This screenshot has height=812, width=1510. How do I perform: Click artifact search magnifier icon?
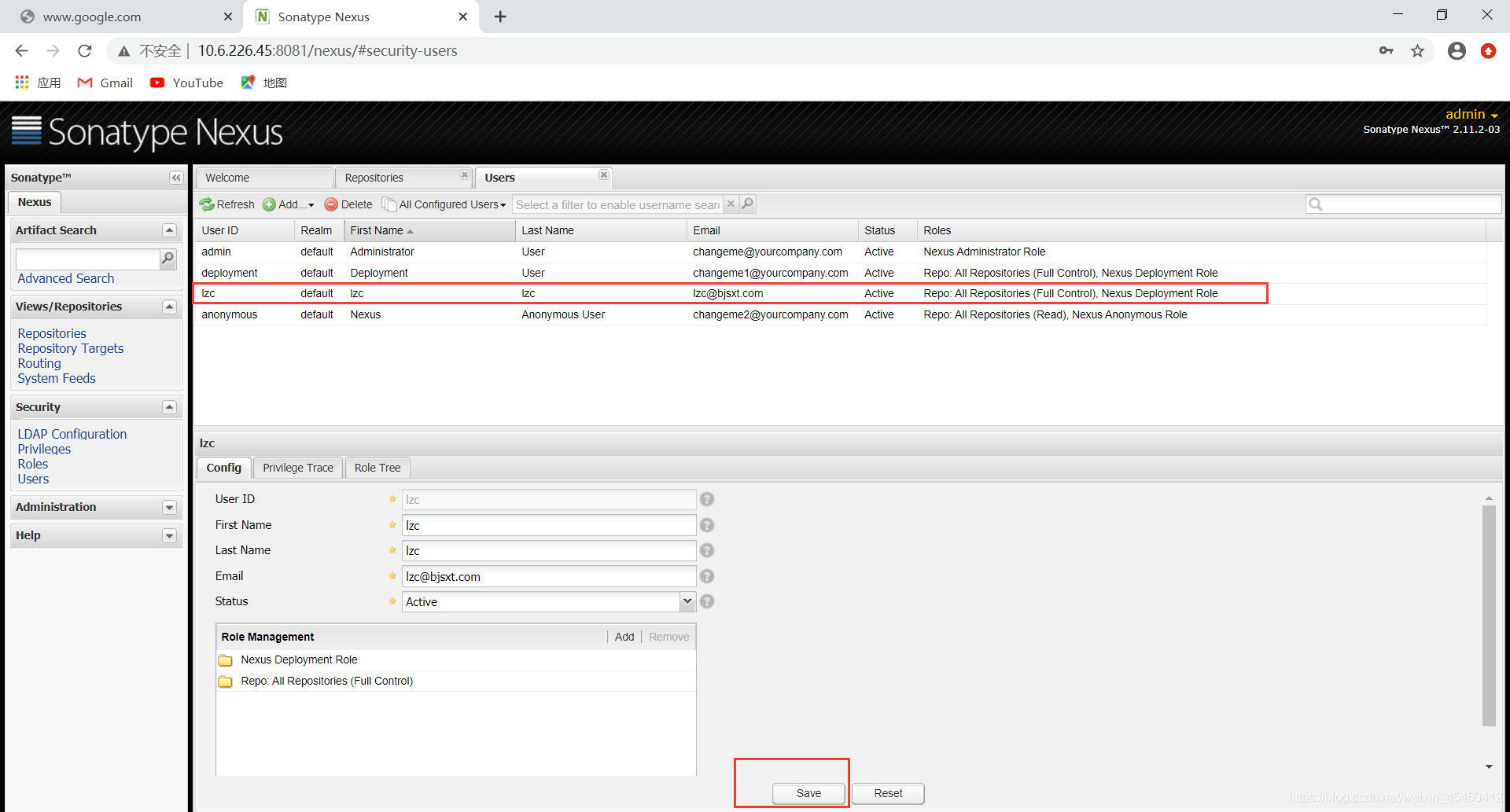(x=168, y=259)
